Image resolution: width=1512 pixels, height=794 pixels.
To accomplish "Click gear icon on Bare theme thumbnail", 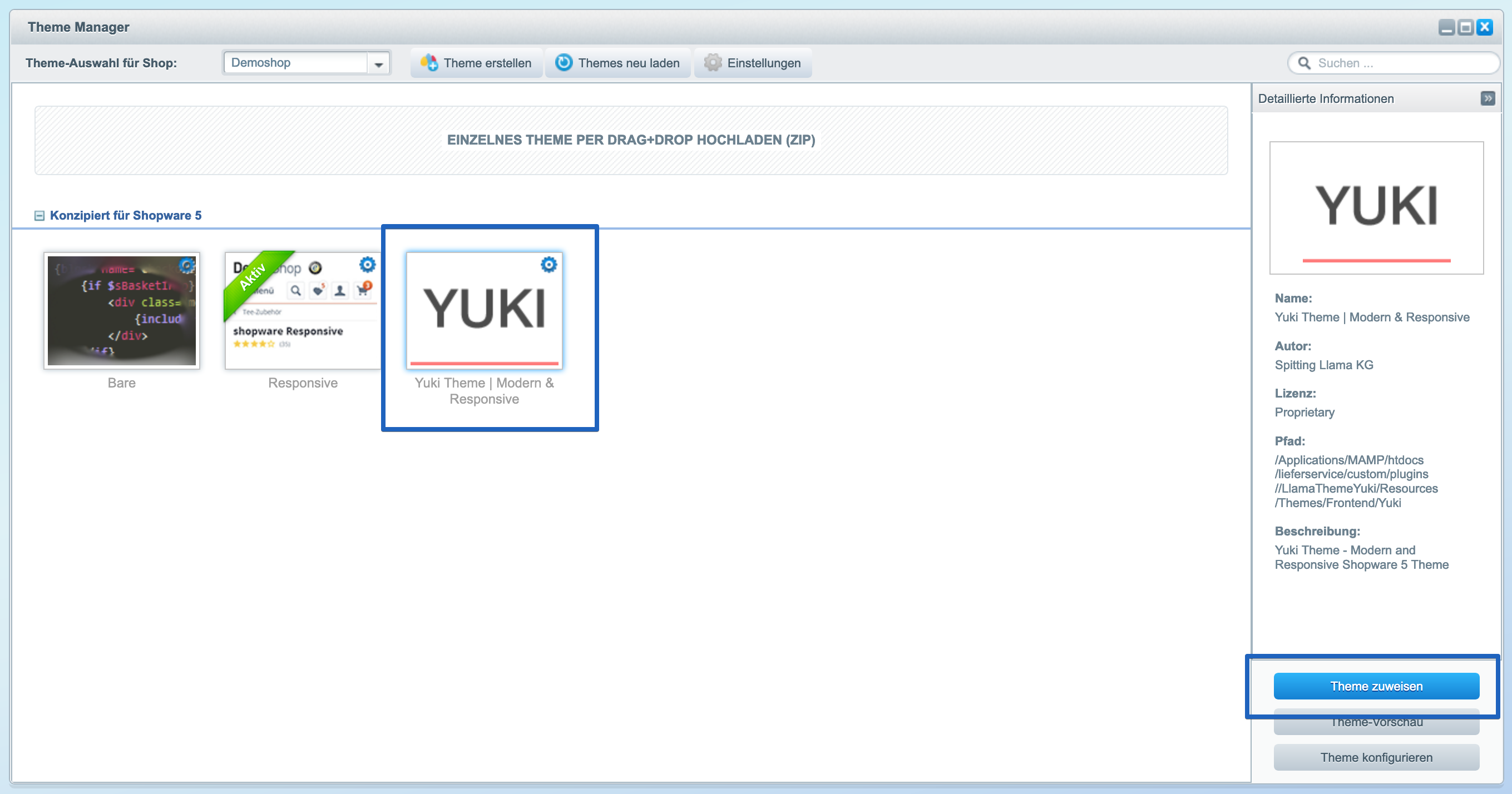I will (187, 265).
